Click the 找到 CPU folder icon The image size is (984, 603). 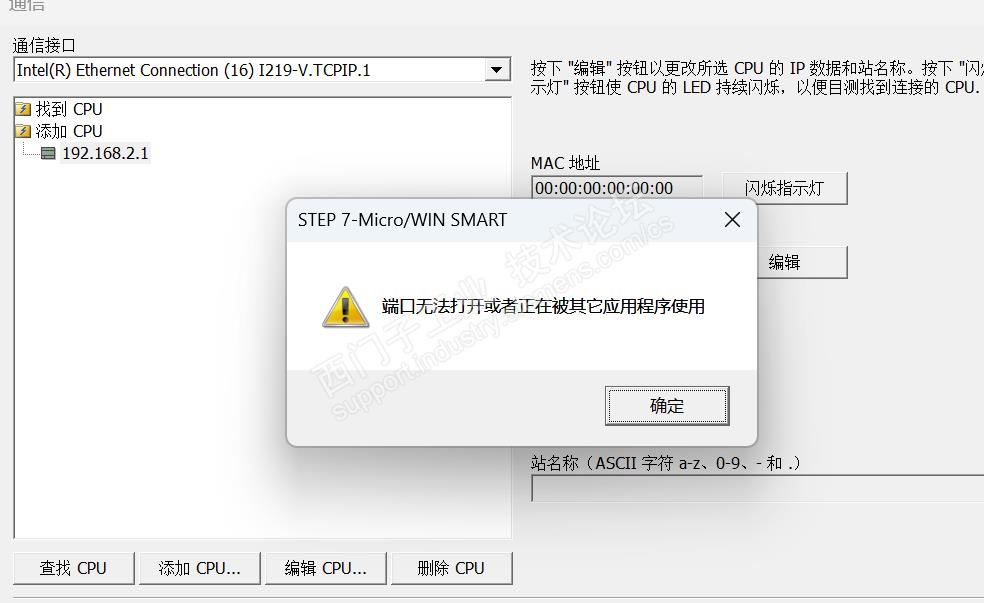(23, 109)
